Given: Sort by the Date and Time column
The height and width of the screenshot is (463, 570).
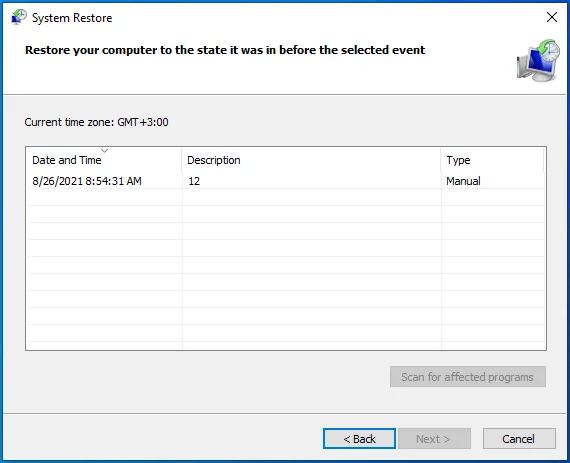Looking at the screenshot, I should [67, 160].
